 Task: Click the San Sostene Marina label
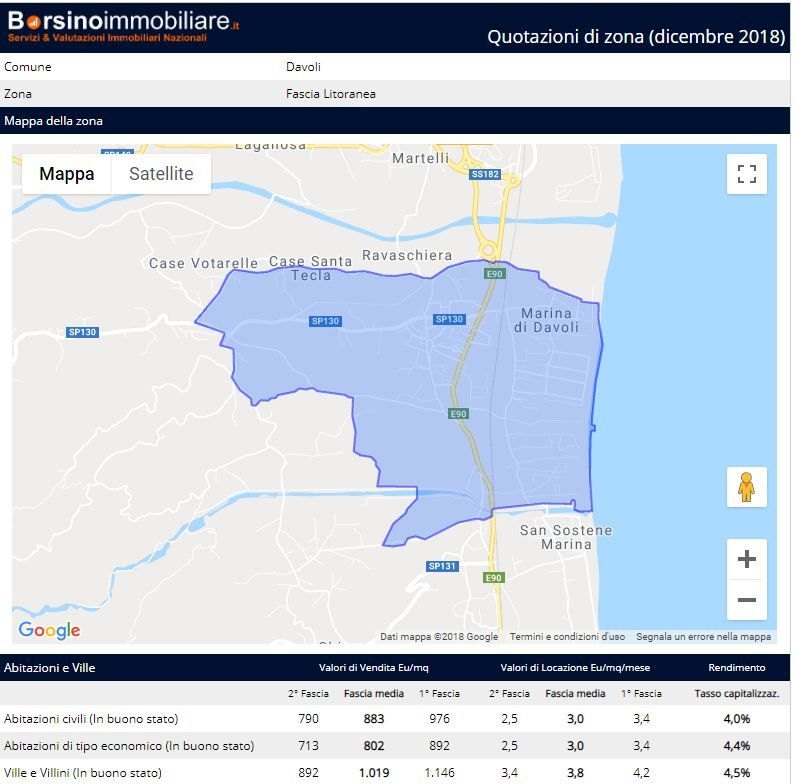click(566, 537)
